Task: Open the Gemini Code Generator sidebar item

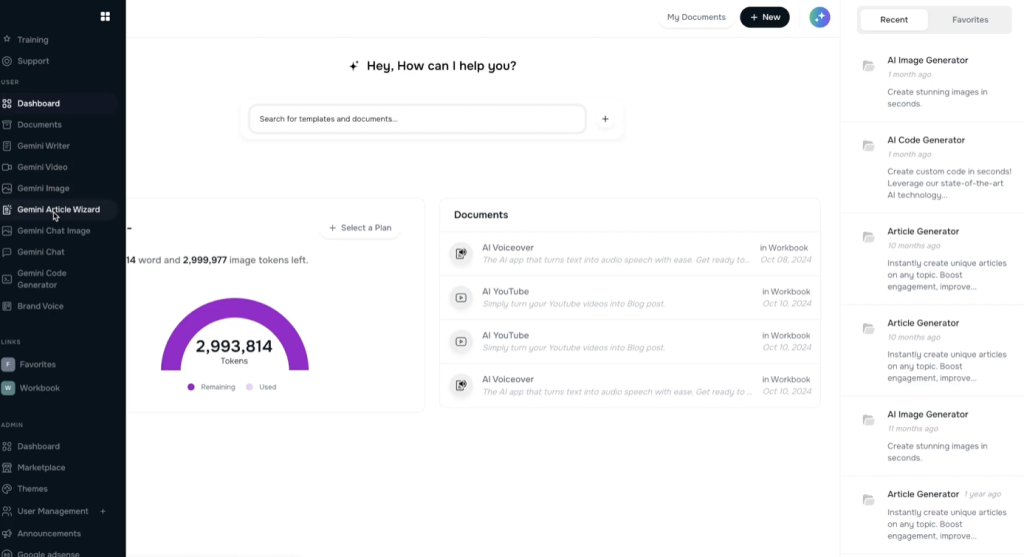Action: pos(42,278)
